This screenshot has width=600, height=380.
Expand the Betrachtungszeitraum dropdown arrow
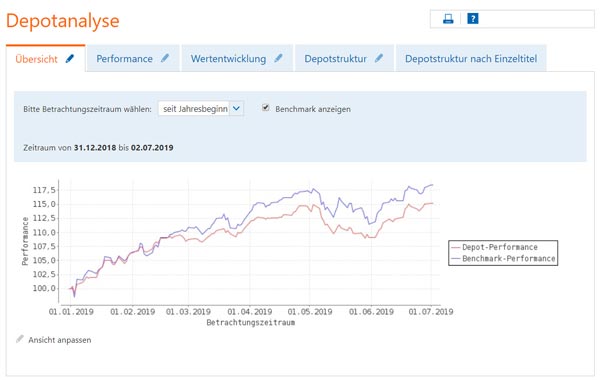(236, 109)
